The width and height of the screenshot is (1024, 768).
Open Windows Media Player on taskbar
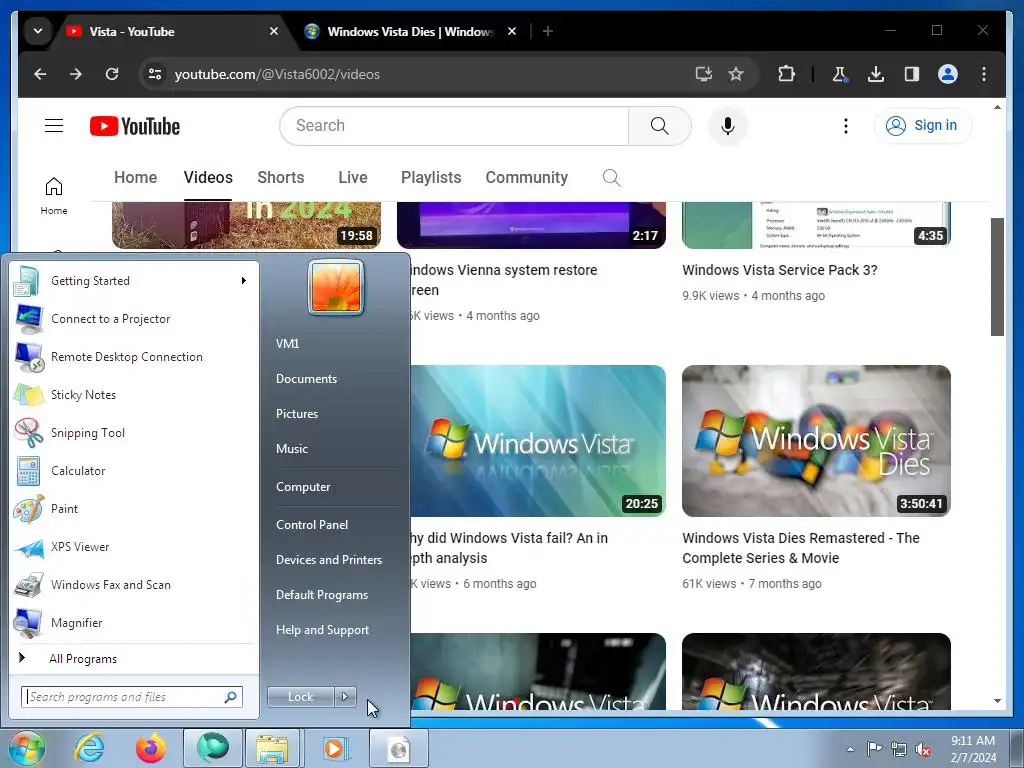tap(335, 748)
